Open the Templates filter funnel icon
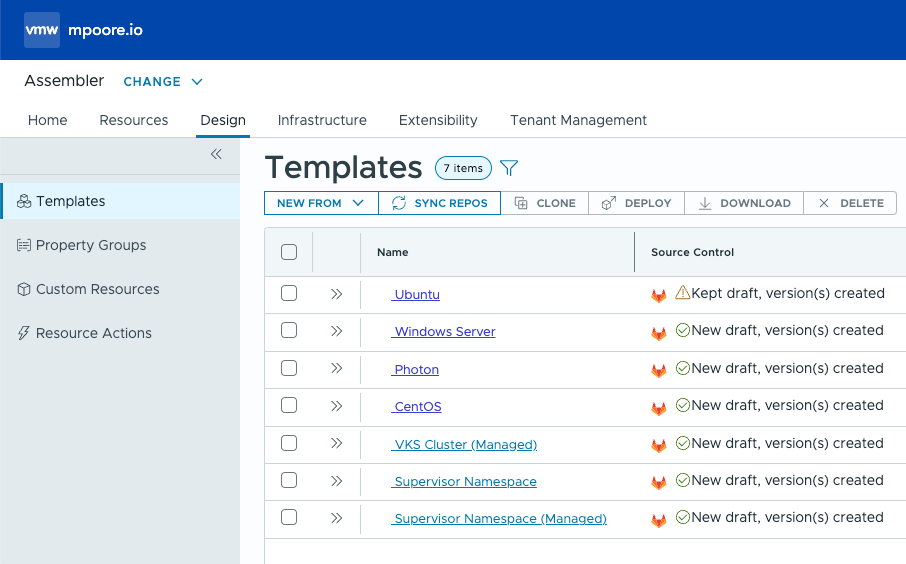Screen dimensions: 906x564 (509, 168)
